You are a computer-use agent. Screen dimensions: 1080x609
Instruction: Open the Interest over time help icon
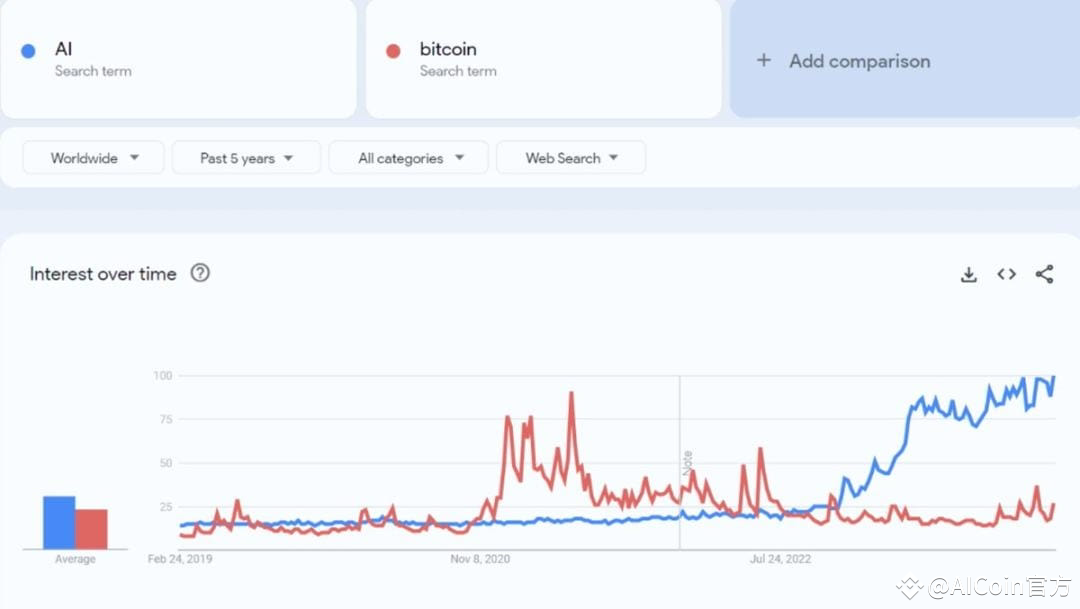click(x=200, y=273)
